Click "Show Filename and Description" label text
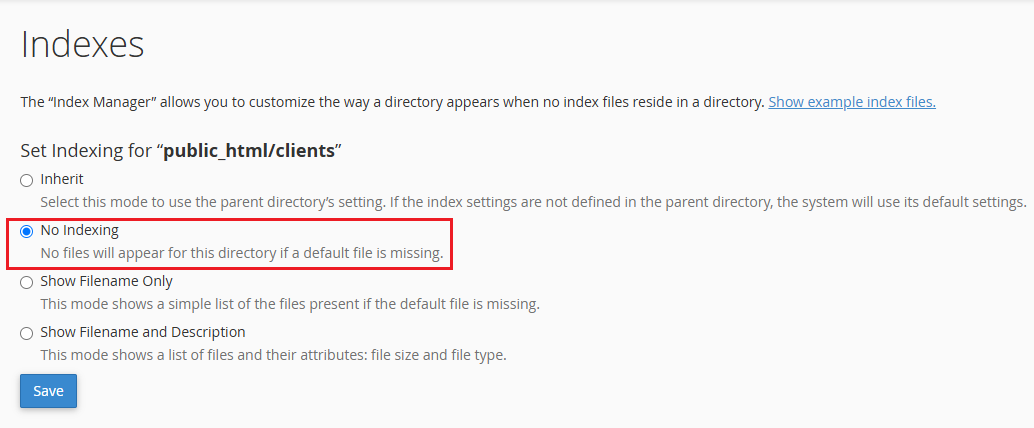Screen dimensions: 1034x428 pos(142,332)
